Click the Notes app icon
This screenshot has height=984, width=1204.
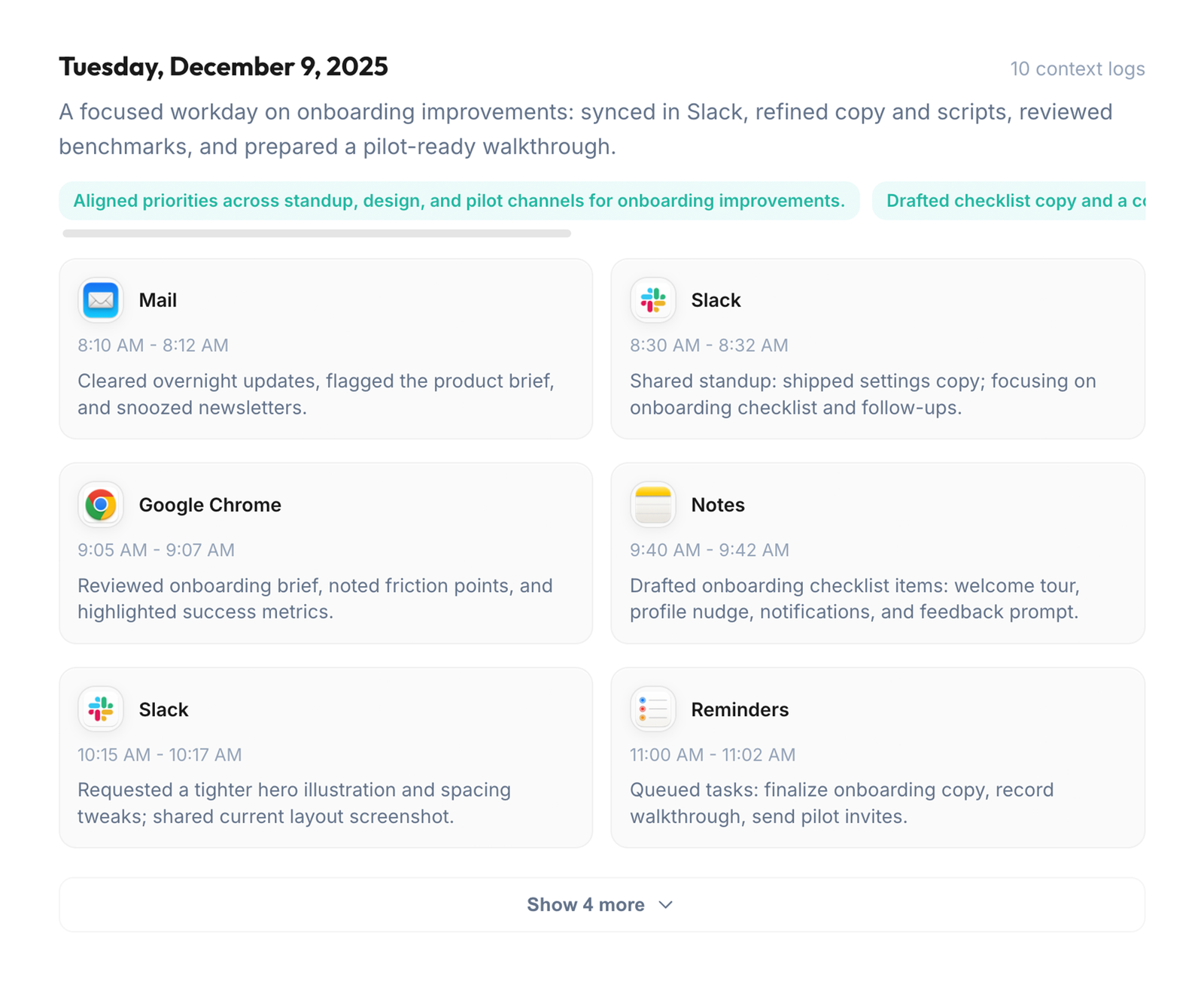tap(652, 505)
